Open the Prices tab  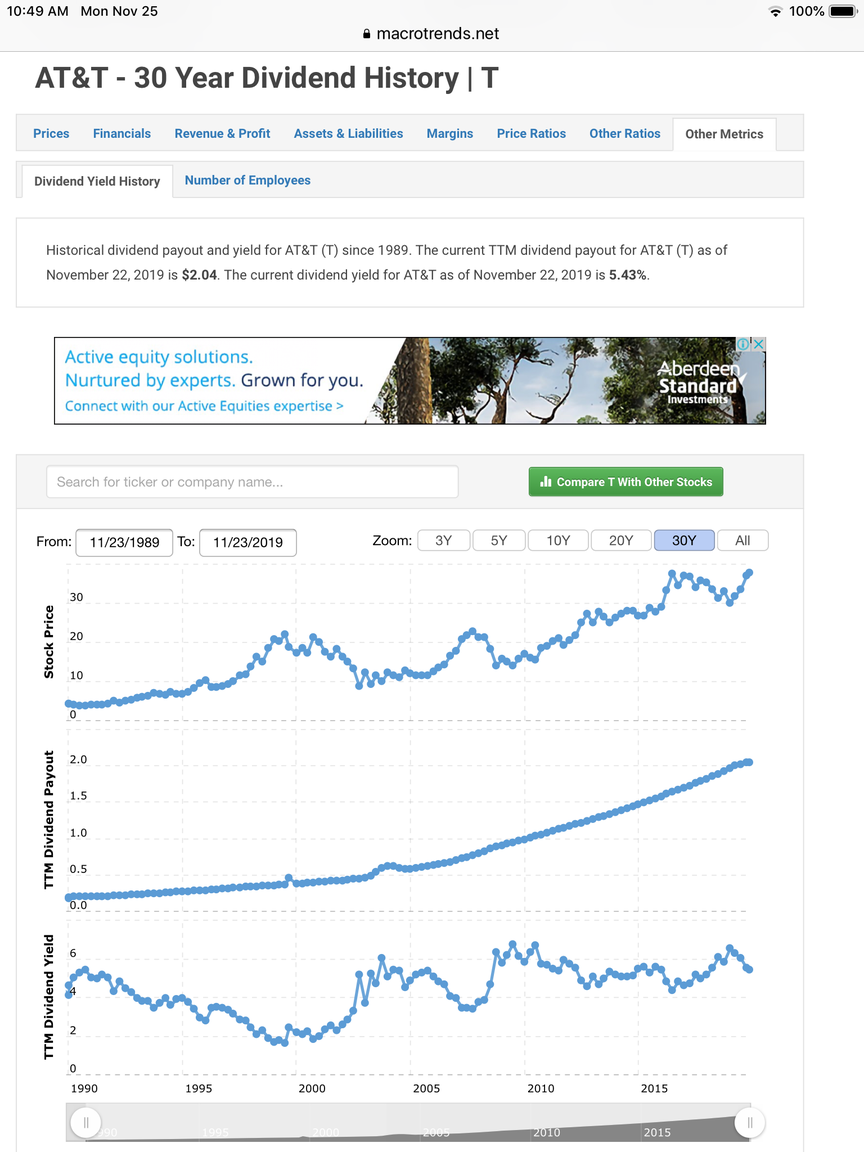pyautogui.click(x=51, y=134)
